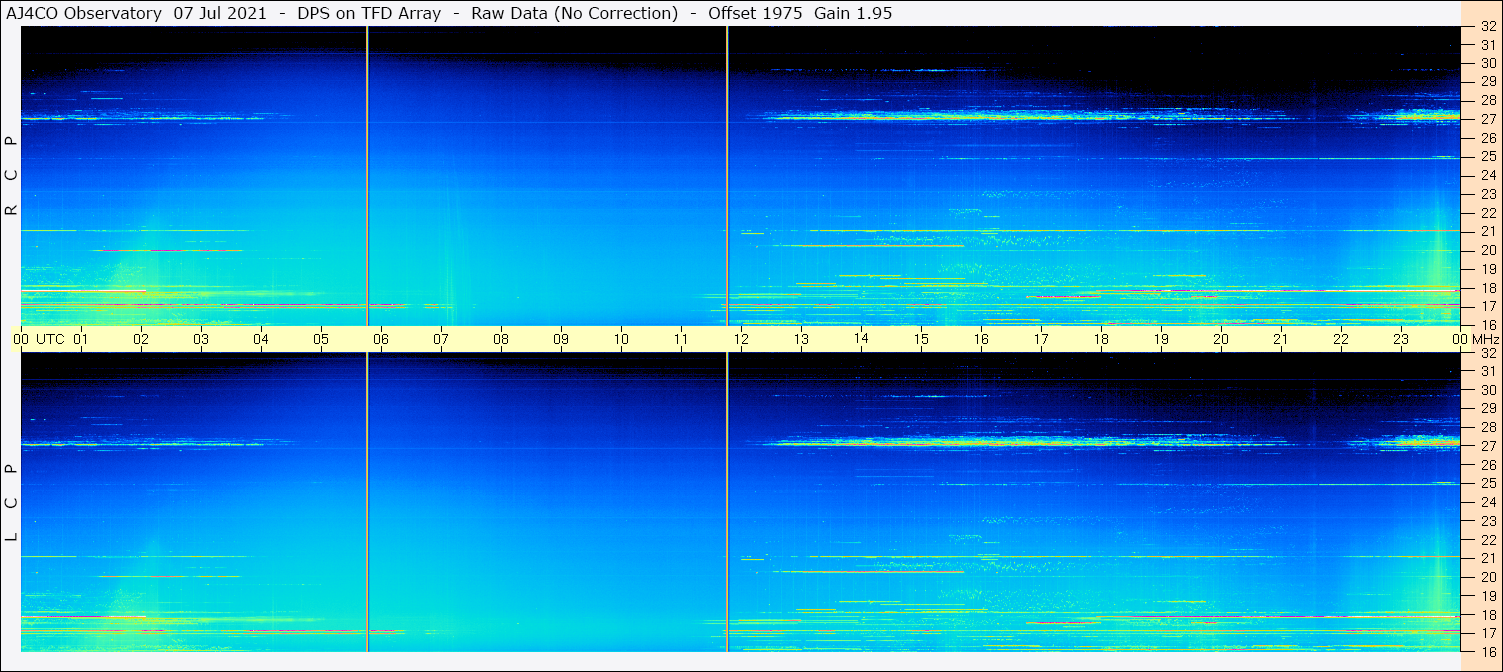
Task: Click the LCP panel's vertical axis label
Action: coord(11,503)
